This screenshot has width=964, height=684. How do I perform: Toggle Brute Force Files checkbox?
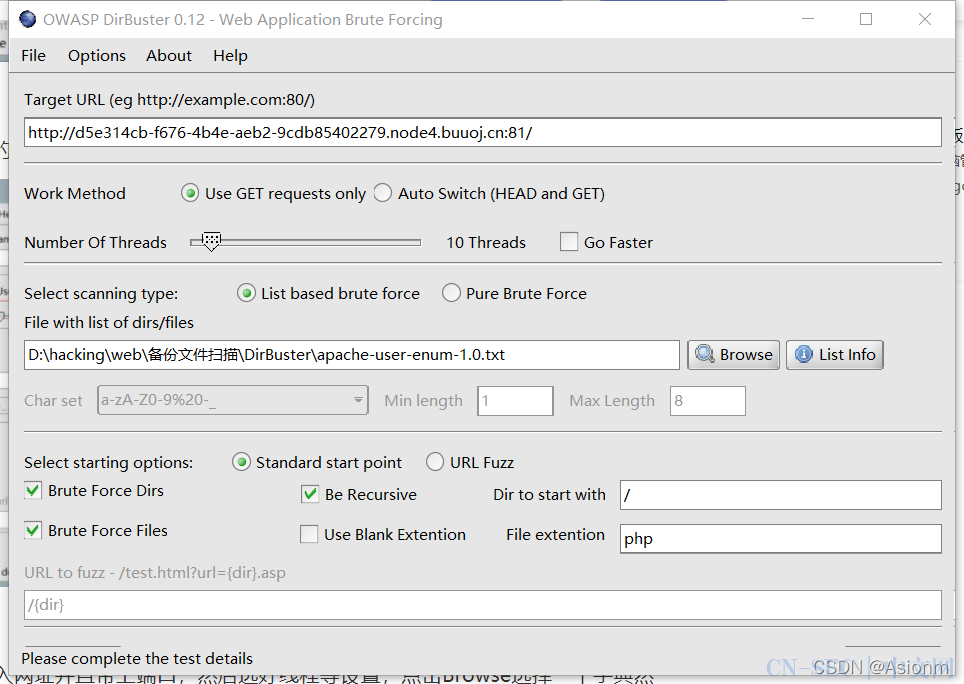[x=34, y=531]
